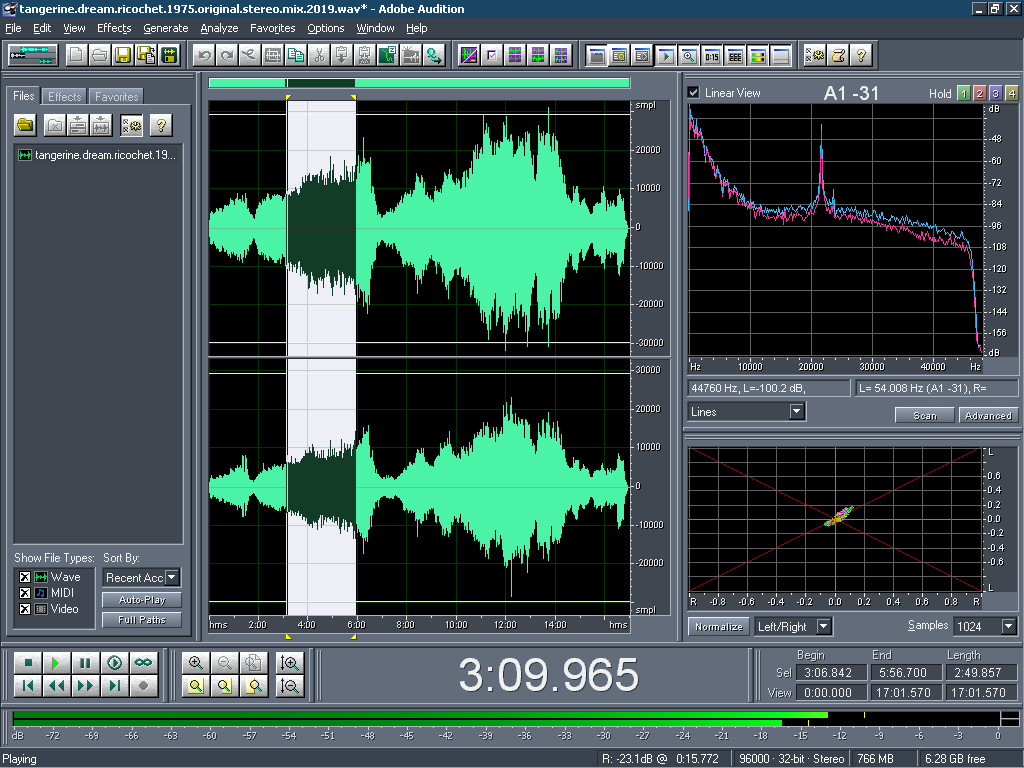Uncheck the Linear View checkbox
This screenshot has height=768, width=1024.
tap(694, 93)
